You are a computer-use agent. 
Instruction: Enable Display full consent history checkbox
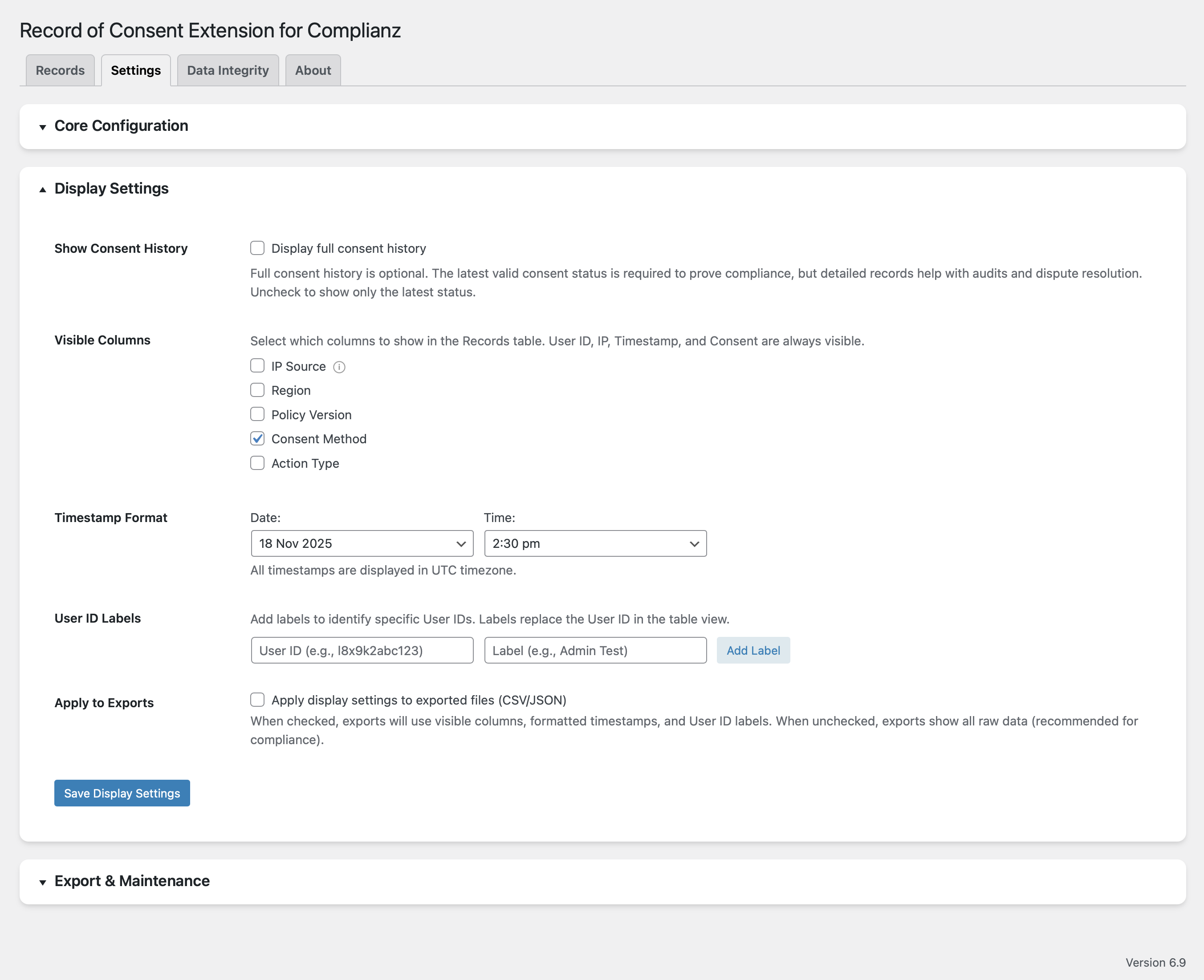[x=257, y=248]
